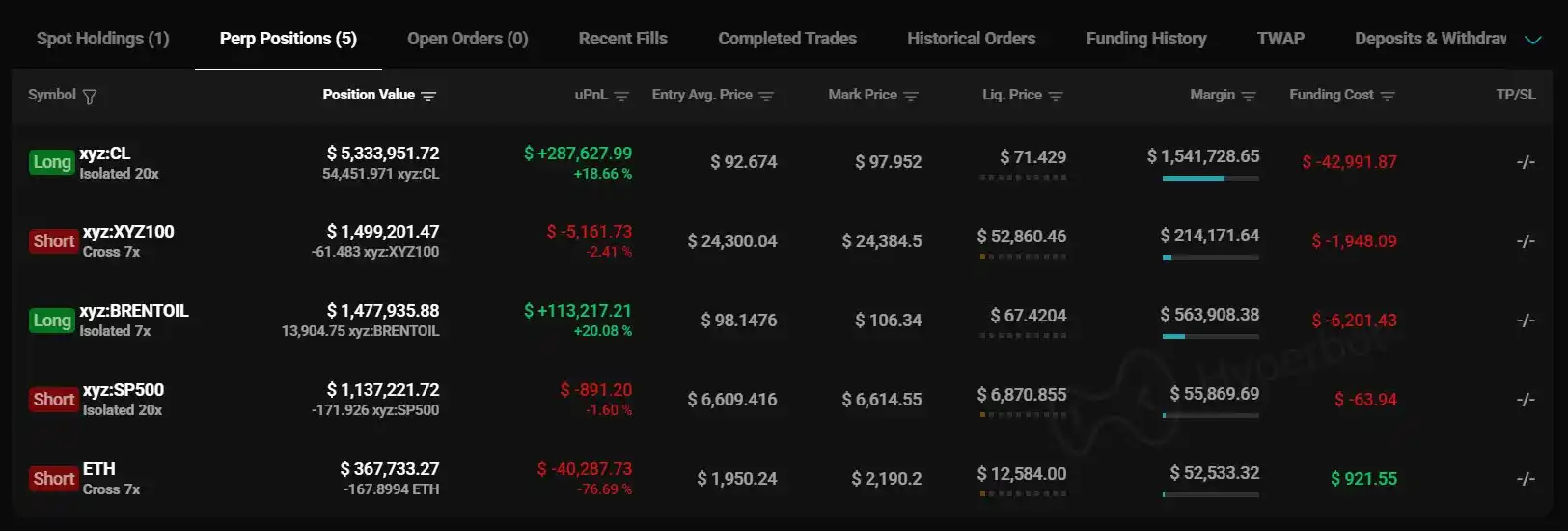
Task: Click the Liq. Price sort icon
Action: click(1056, 97)
